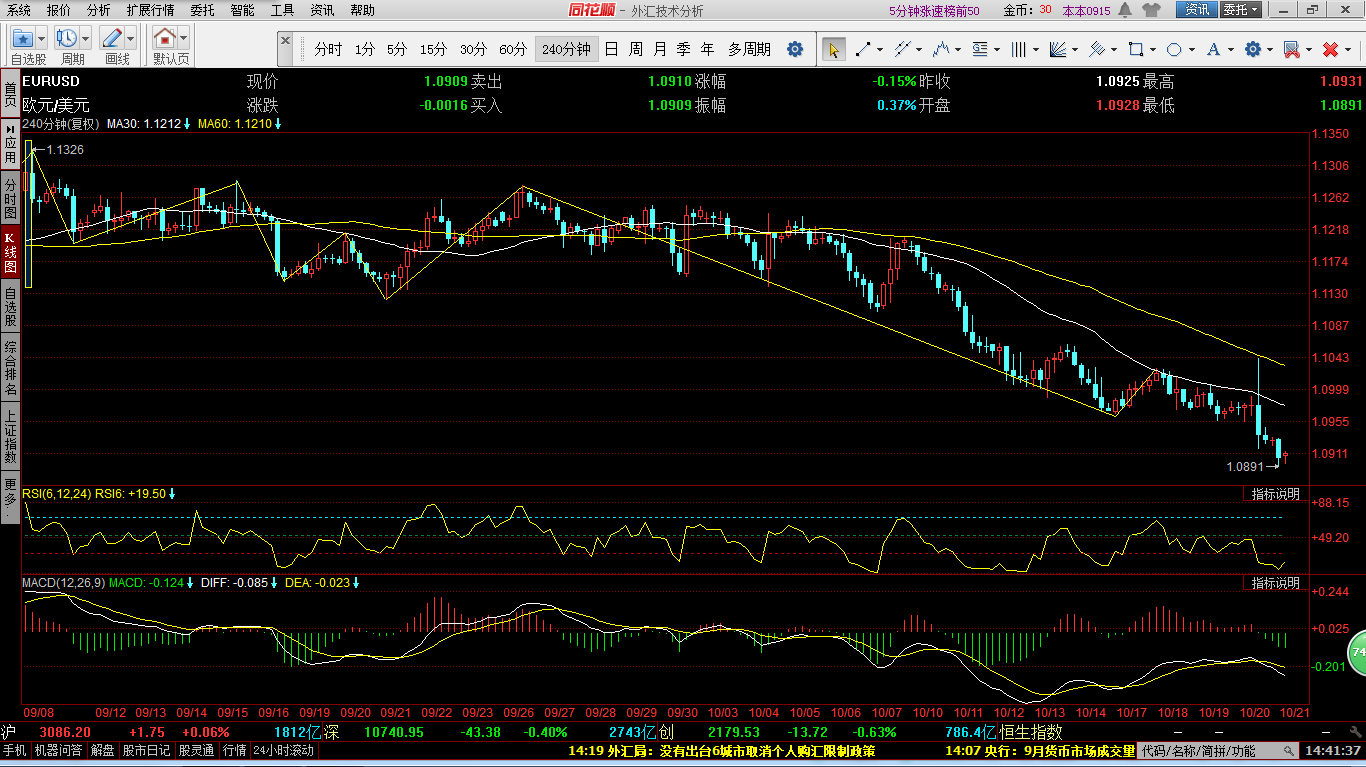Click the blue 资讯 button

click(x=1197, y=9)
